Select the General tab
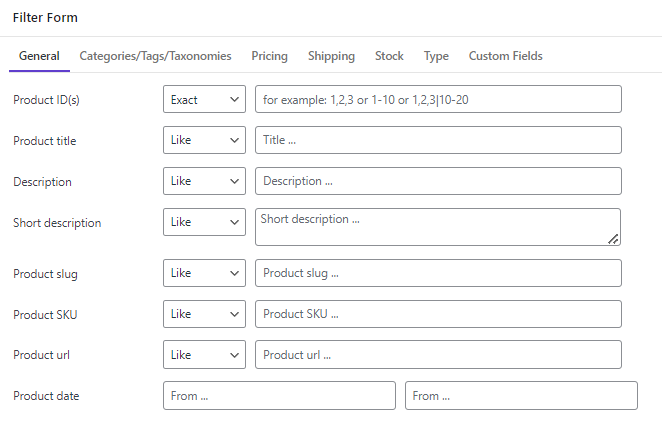Viewport: 662px width, 448px height. (39, 56)
